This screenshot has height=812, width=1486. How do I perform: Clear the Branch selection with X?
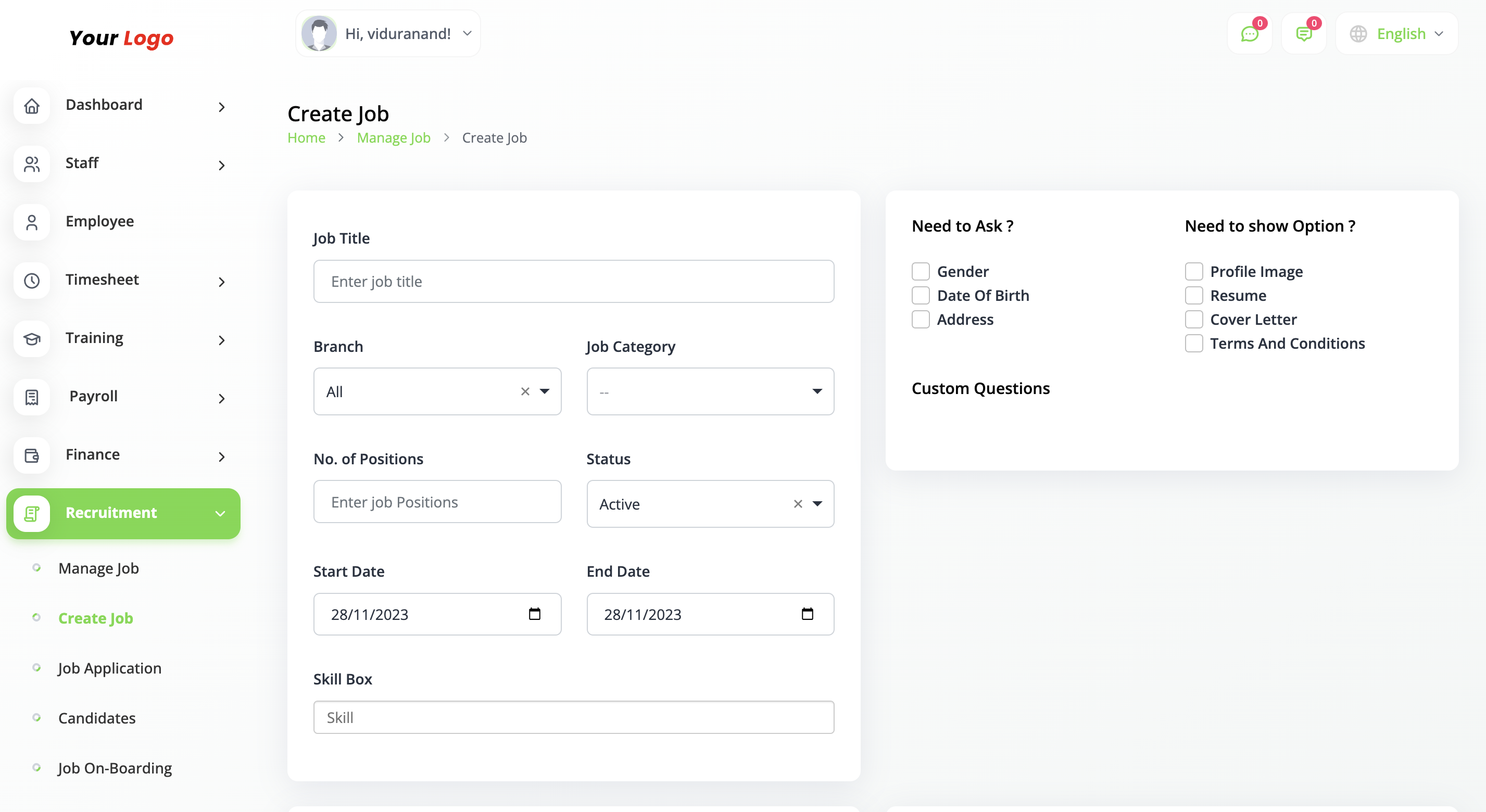click(524, 391)
